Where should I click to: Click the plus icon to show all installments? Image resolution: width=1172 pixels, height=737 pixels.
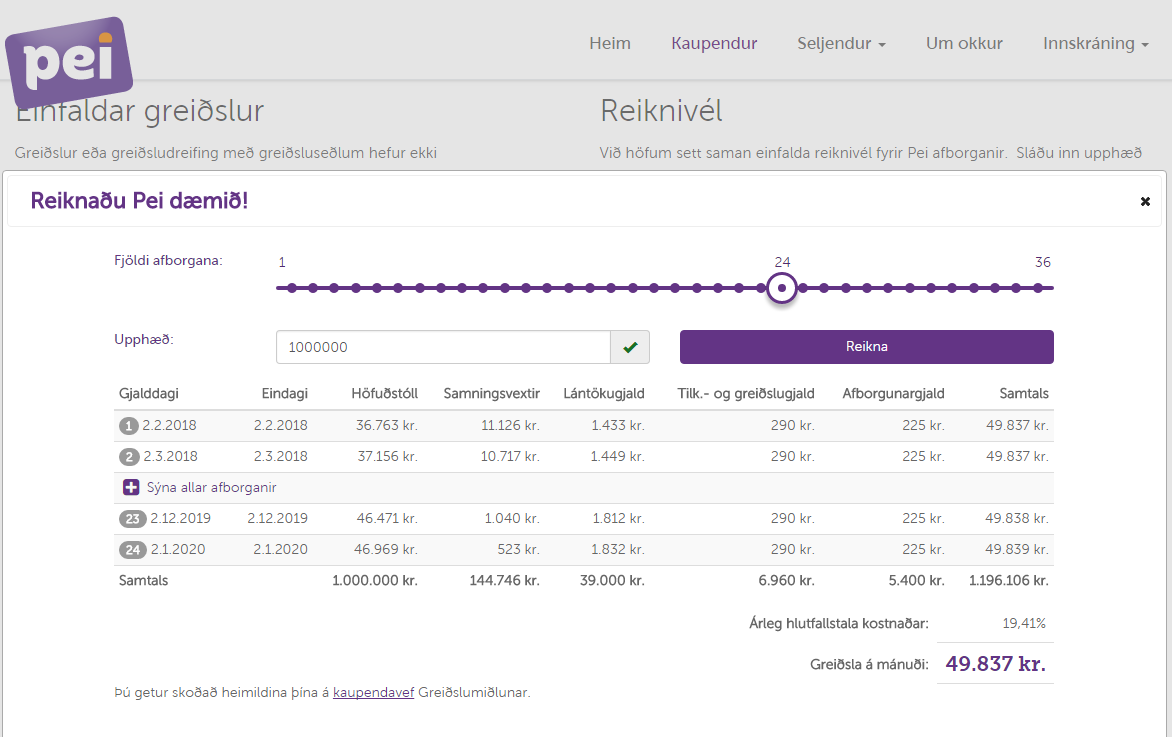[x=131, y=488]
